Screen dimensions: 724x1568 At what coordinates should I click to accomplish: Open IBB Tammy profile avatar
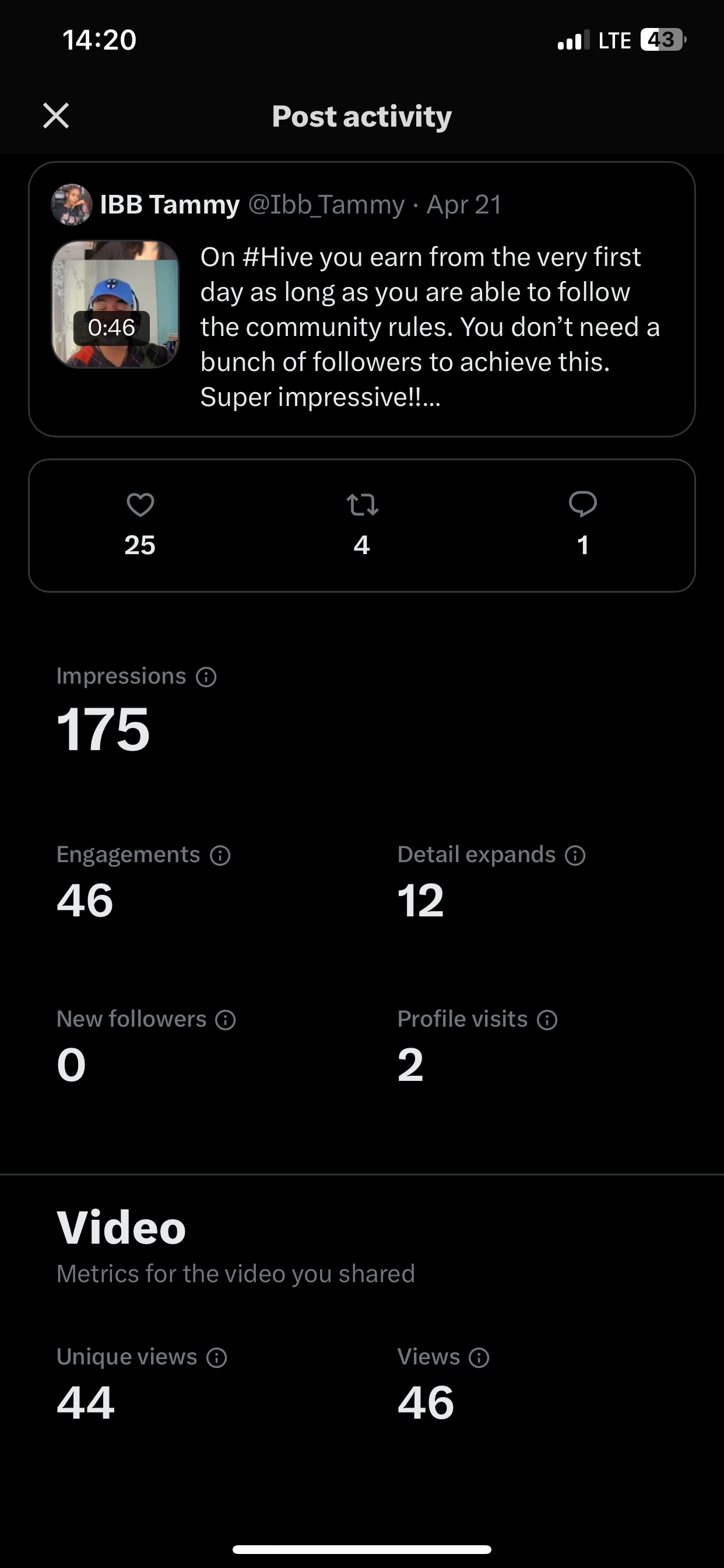[x=72, y=205]
